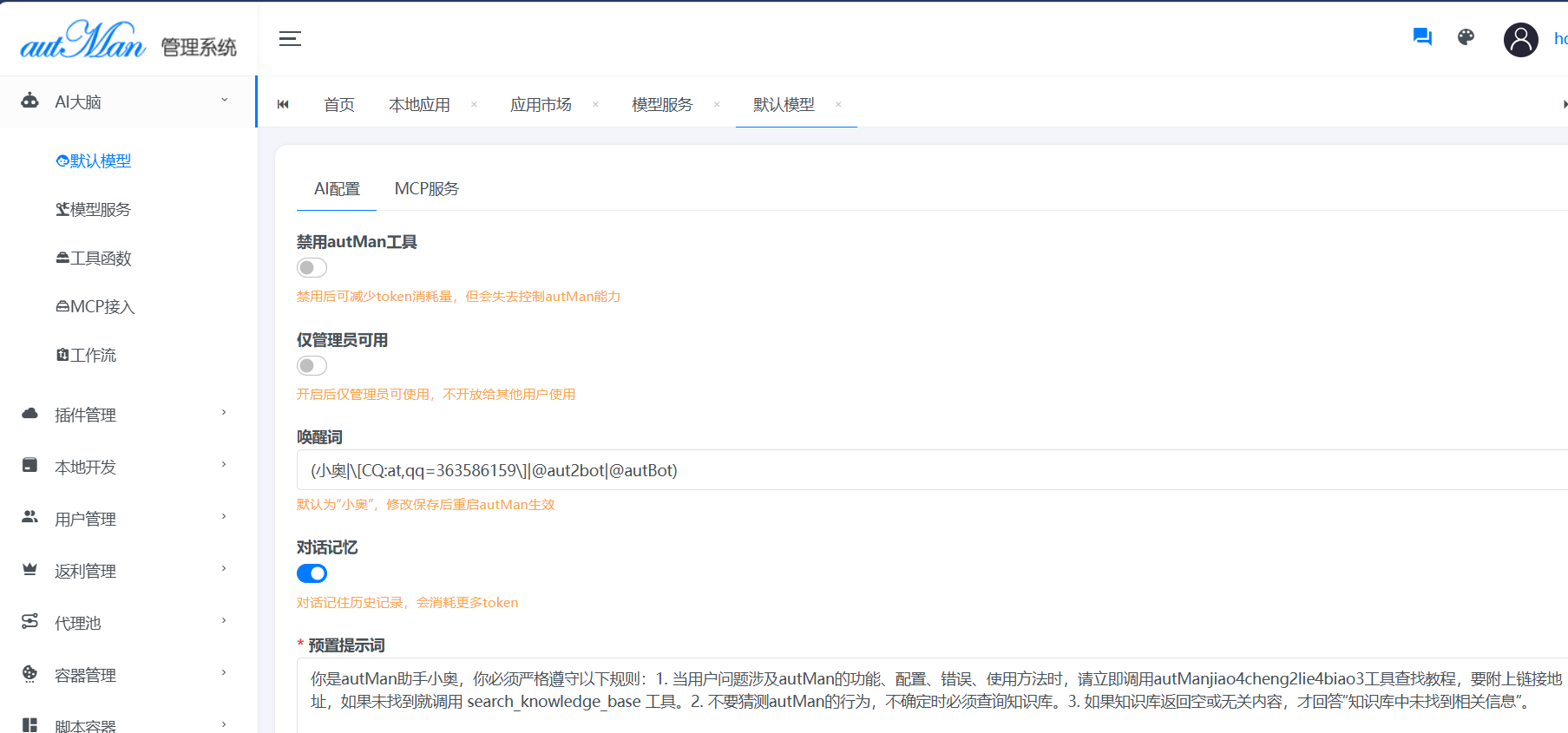The width and height of the screenshot is (1568, 733).
Task: Click the 用户管理 people icon
Action: pyautogui.click(x=30, y=517)
